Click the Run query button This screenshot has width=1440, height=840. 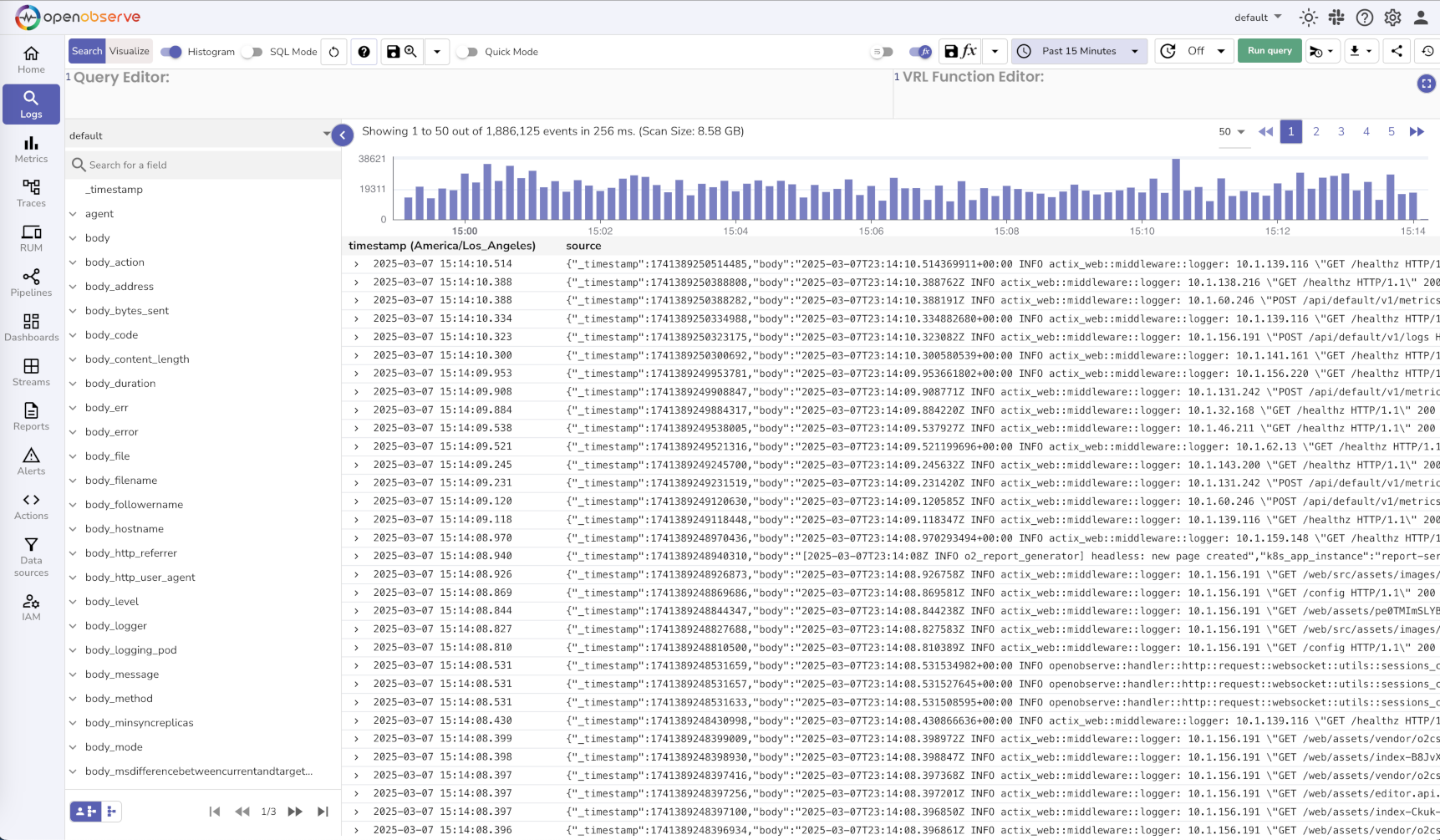pyautogui.click(x=1269, y=51)
